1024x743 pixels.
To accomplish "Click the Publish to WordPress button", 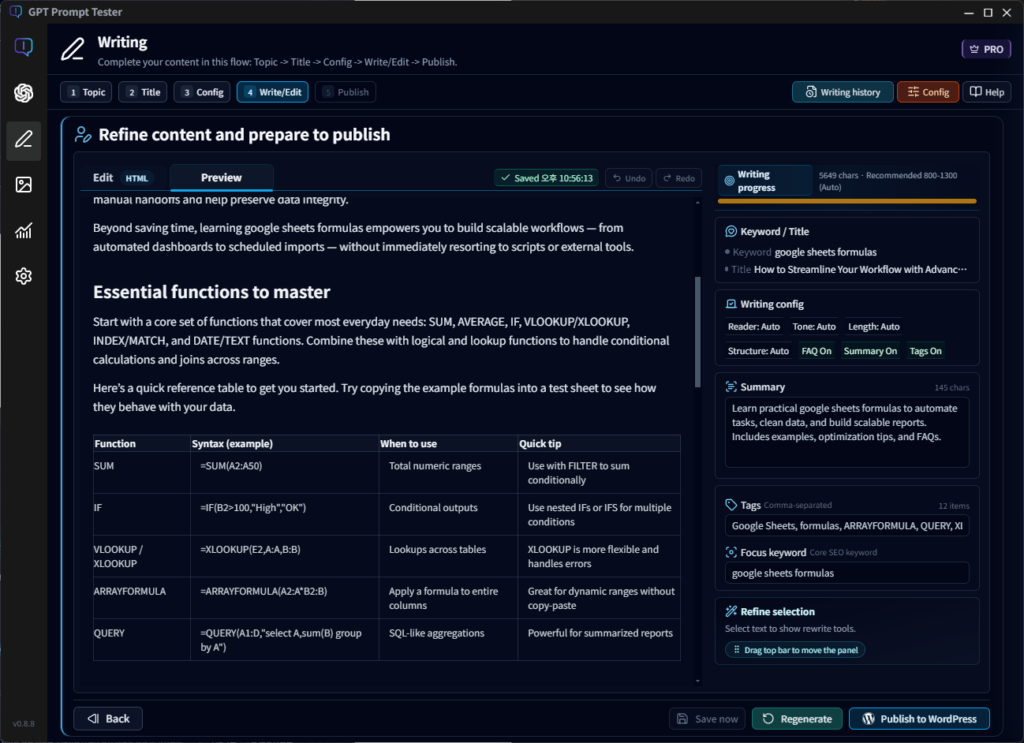I will click(919, 718).
